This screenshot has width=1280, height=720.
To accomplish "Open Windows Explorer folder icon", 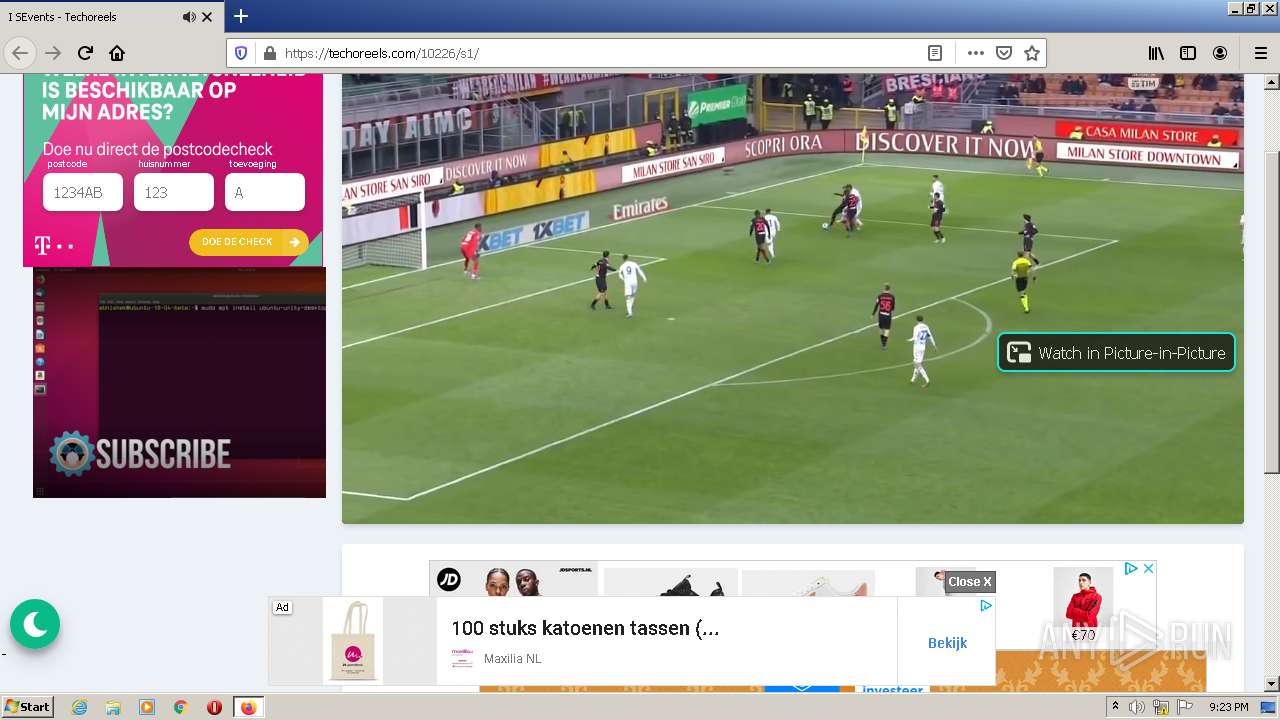I will pos(113,707).
